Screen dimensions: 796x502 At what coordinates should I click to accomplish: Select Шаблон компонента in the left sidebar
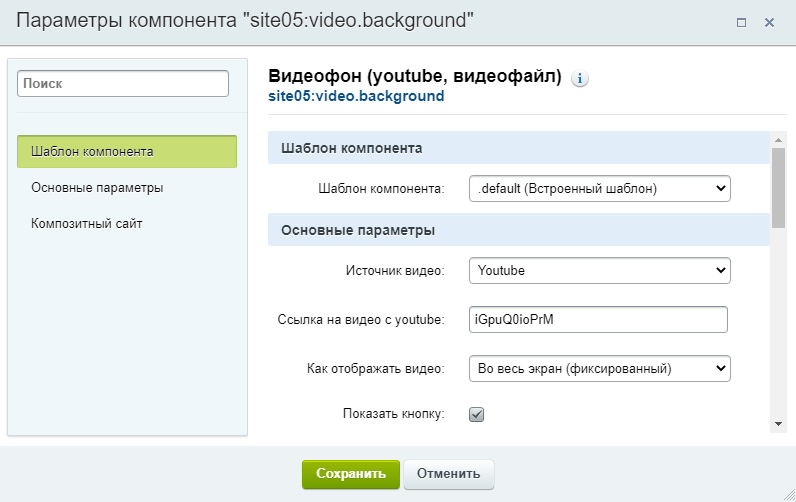127,152
